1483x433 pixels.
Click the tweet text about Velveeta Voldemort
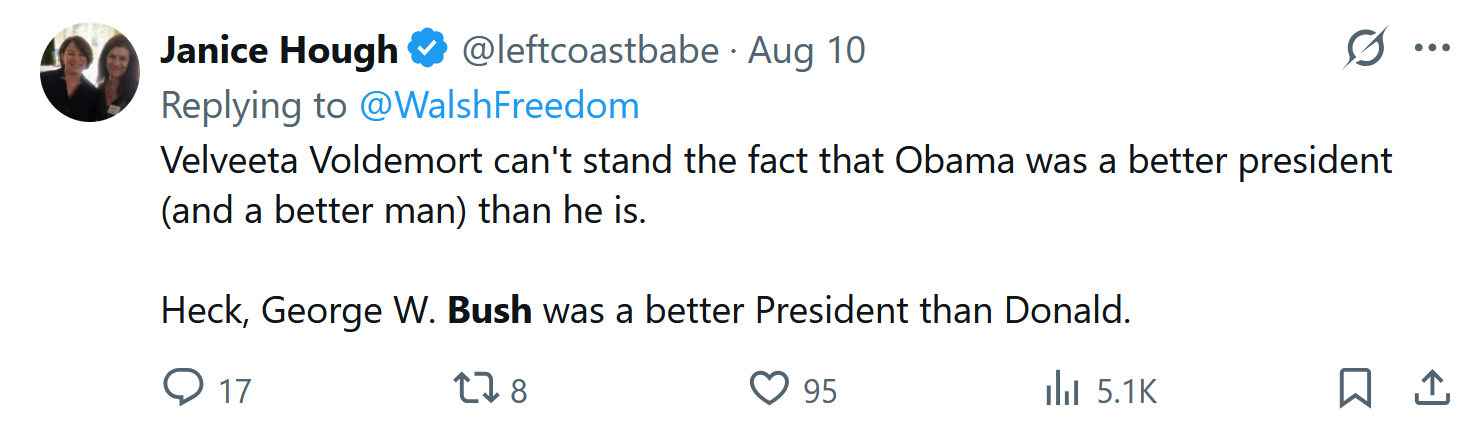776,161
